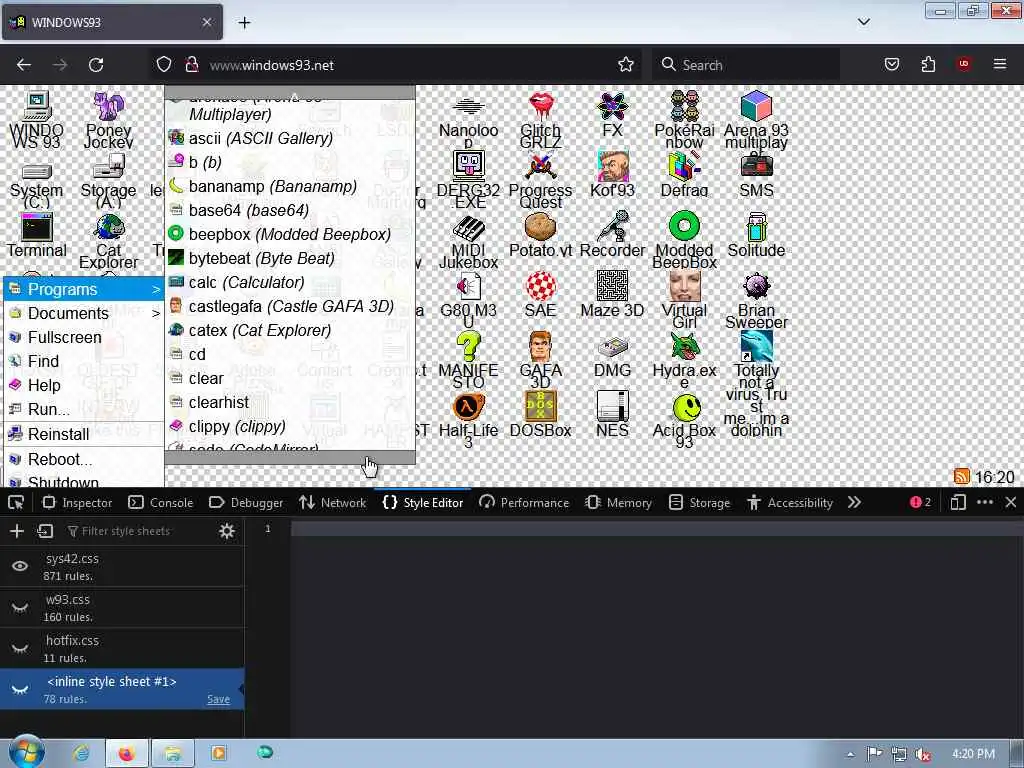Open the MANIFESTO question mark icon
The width and height of the screenshot is (1024, 768).
469,361
